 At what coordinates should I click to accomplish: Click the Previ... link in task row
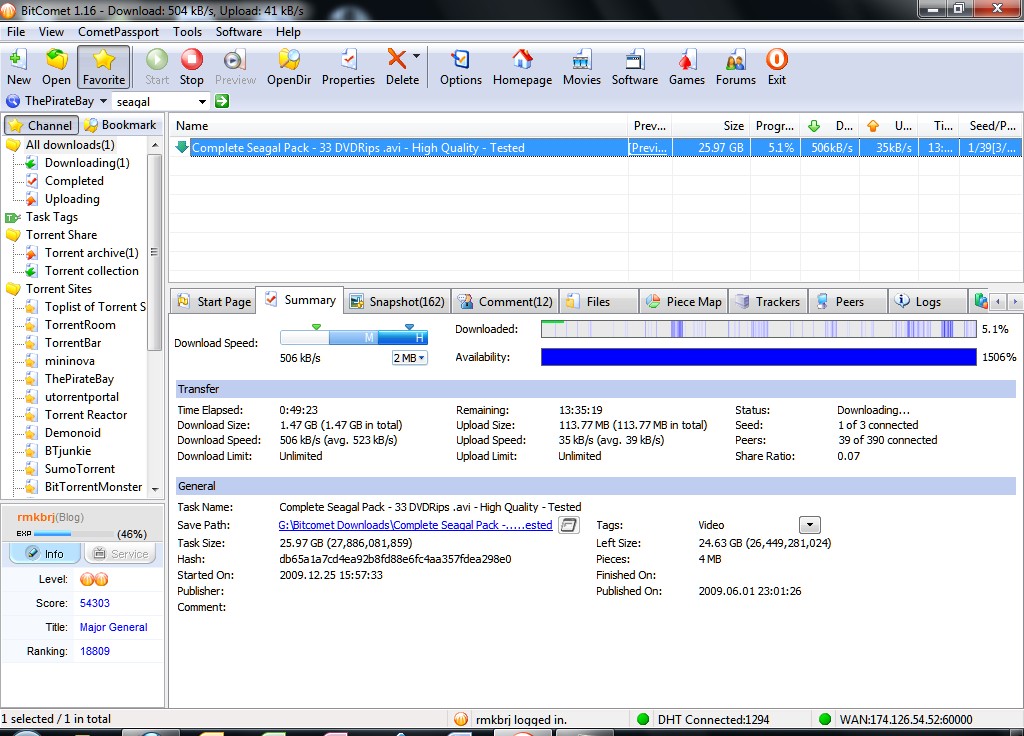[x=649, y=148]
